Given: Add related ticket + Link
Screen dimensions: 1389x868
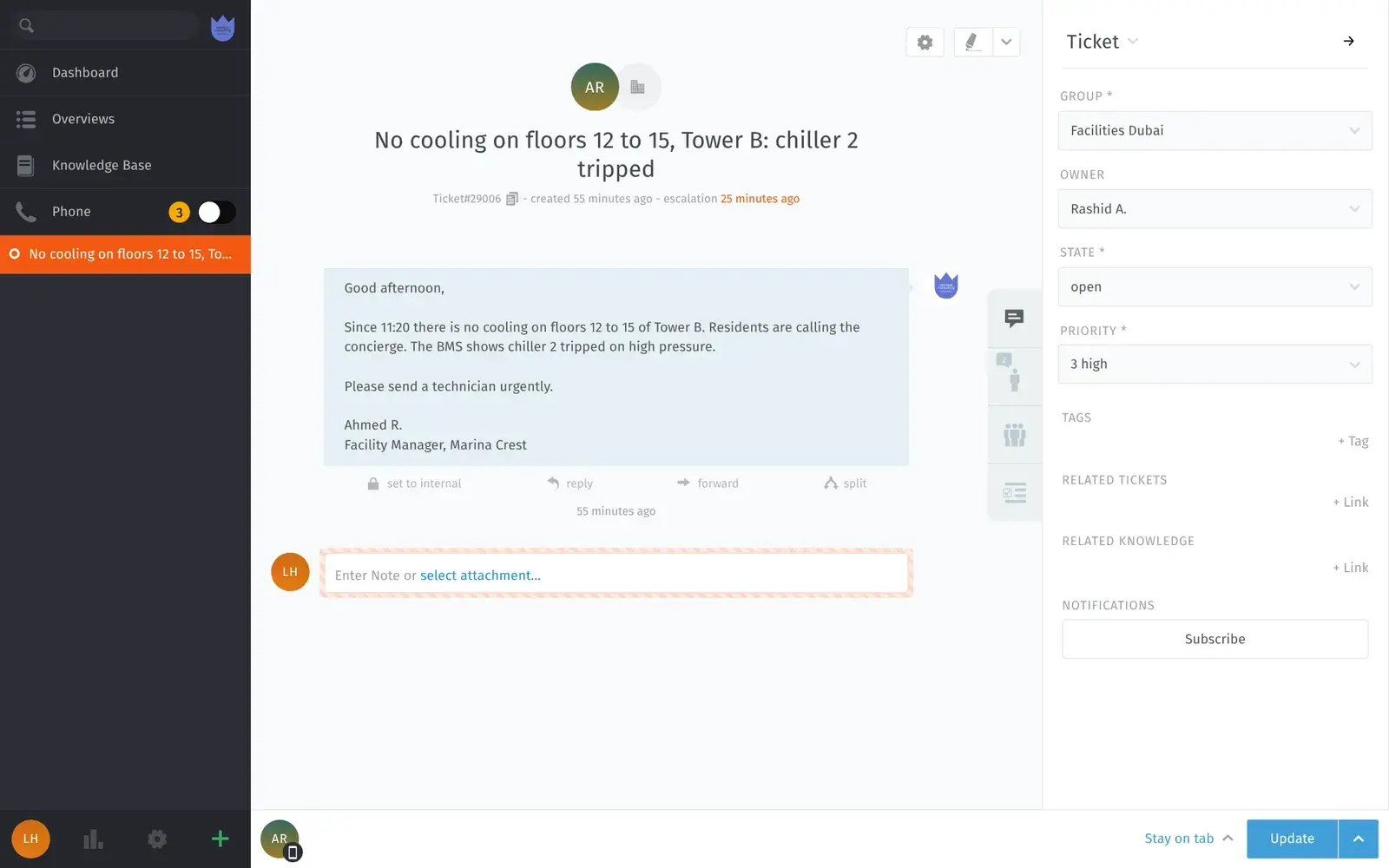Looking at the screenshot, I should pos(1351,502).
